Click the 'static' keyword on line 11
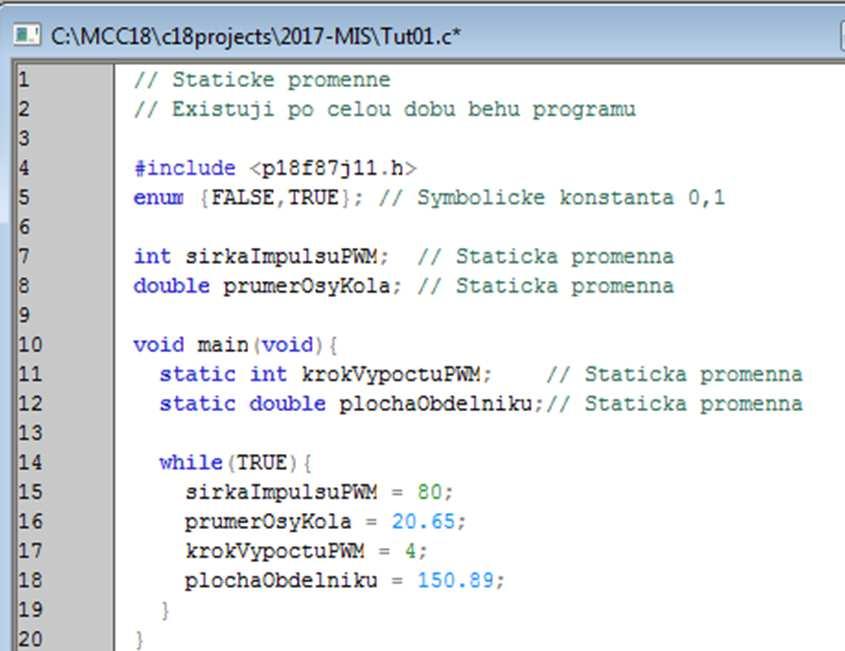This screenshot has width=845, height=651. [x=198, y=374]
